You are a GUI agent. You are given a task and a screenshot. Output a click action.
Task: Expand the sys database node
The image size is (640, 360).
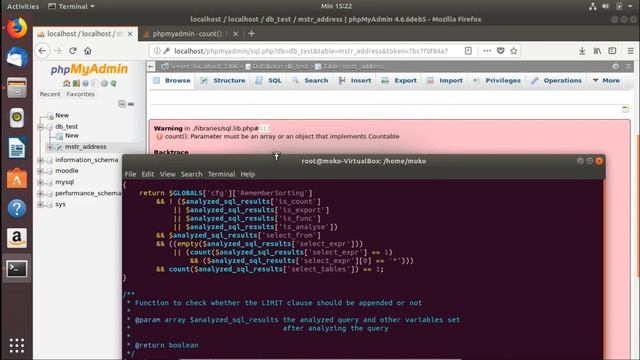[x=41, y=204]
